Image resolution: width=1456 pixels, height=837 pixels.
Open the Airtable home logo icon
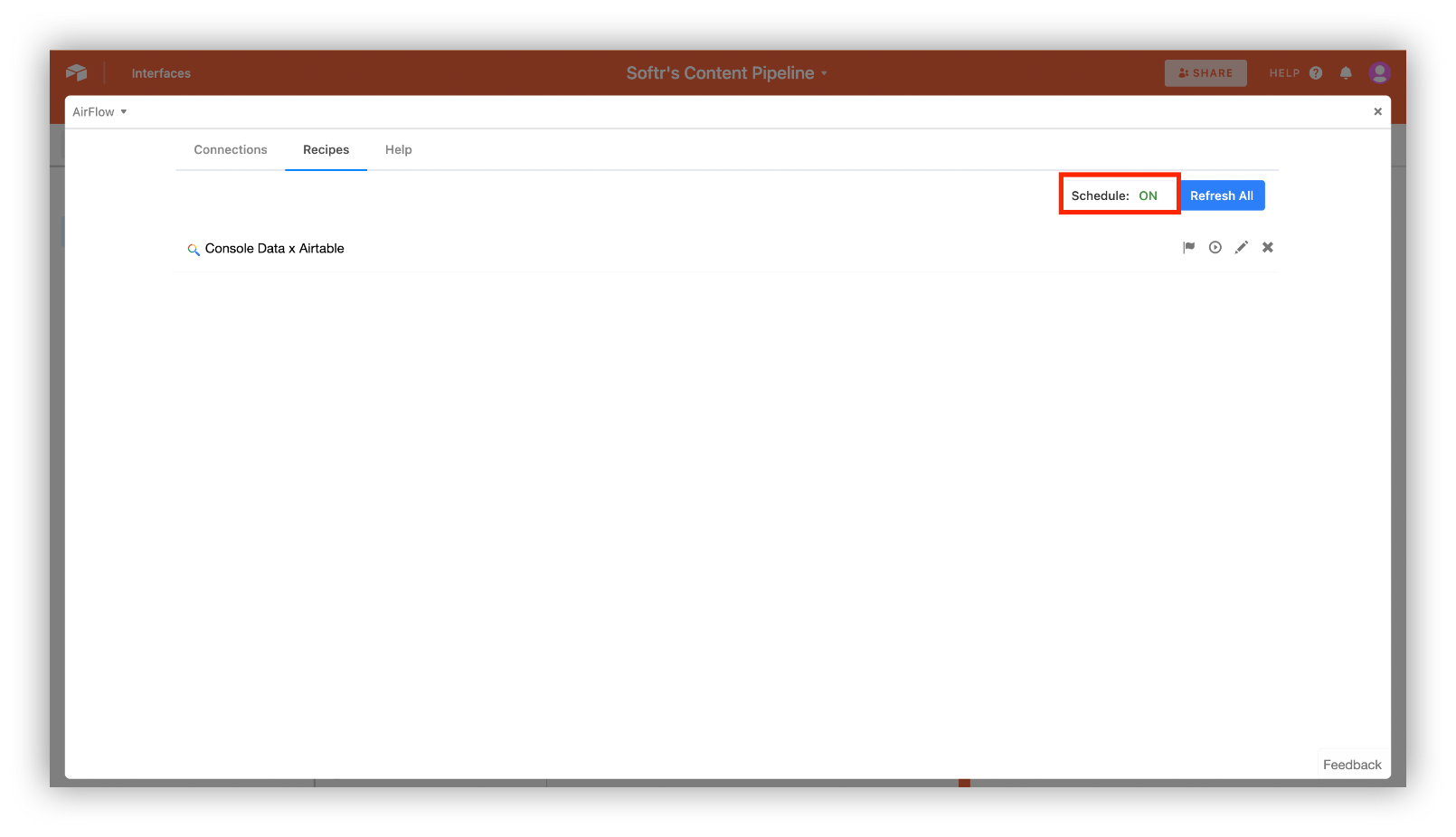coord(77,72)
